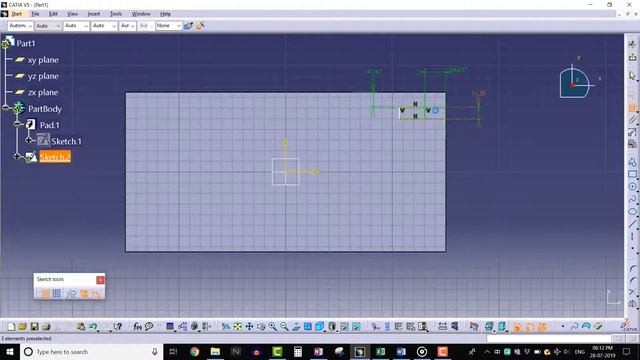The height and width of the screenshot is (360, 640).
Task: Select the Pan tool icon
Action: click(249, 327)
